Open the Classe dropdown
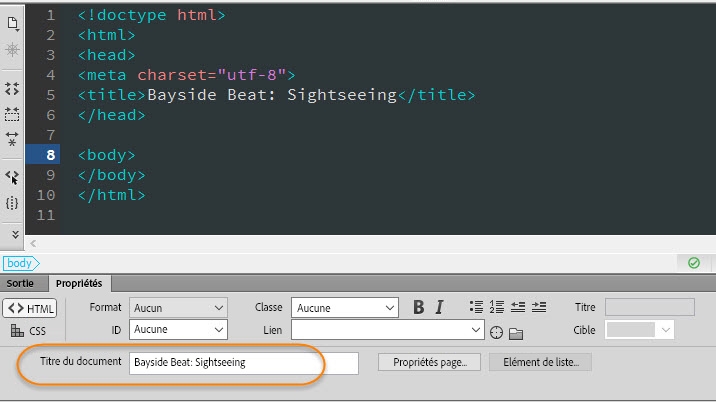Screen dimensions: 716x402 click(x=344, y=307)
